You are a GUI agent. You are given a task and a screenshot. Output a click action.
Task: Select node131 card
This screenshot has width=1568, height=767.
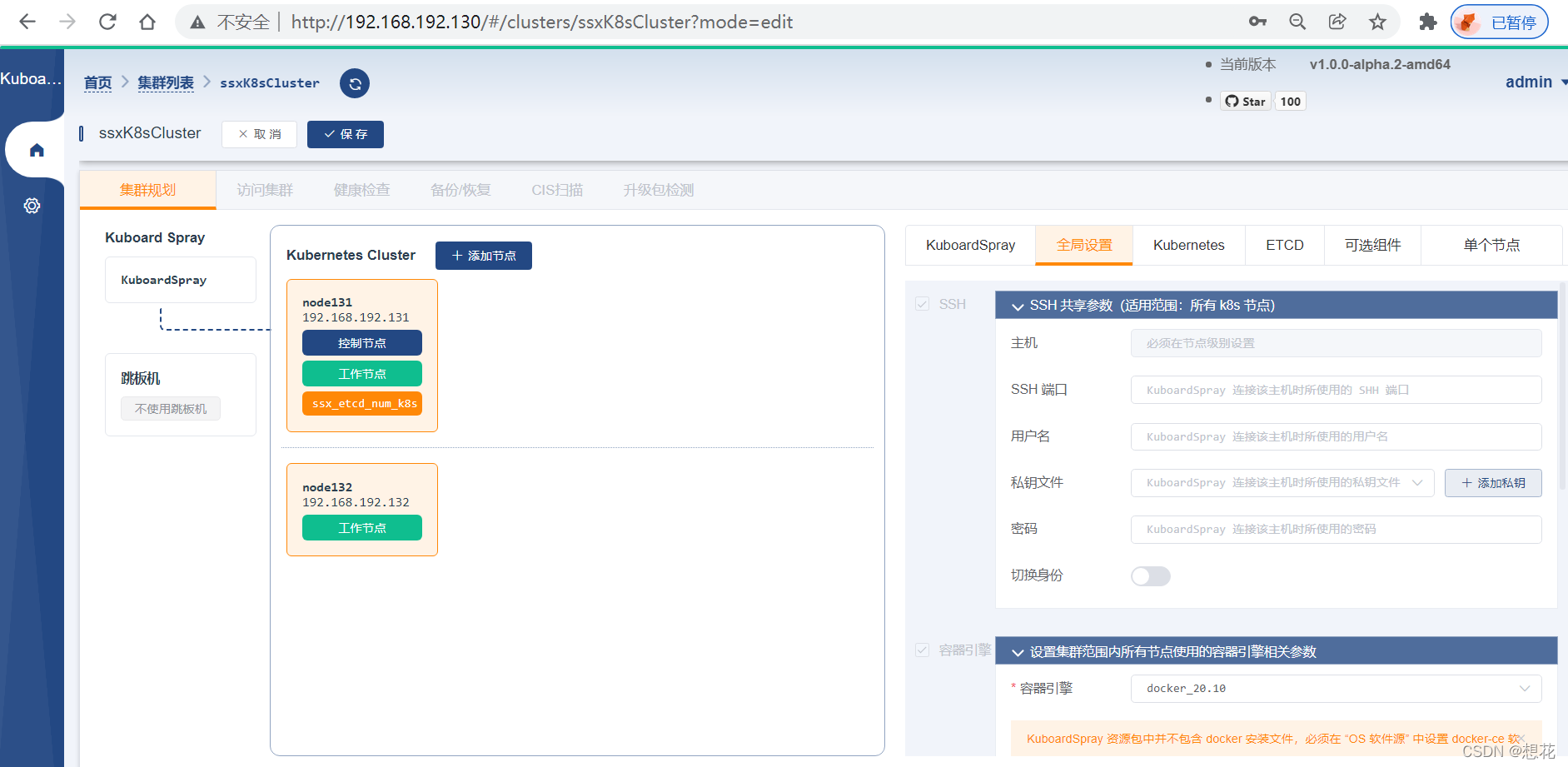pyautogui.click(x=362, y=356)
